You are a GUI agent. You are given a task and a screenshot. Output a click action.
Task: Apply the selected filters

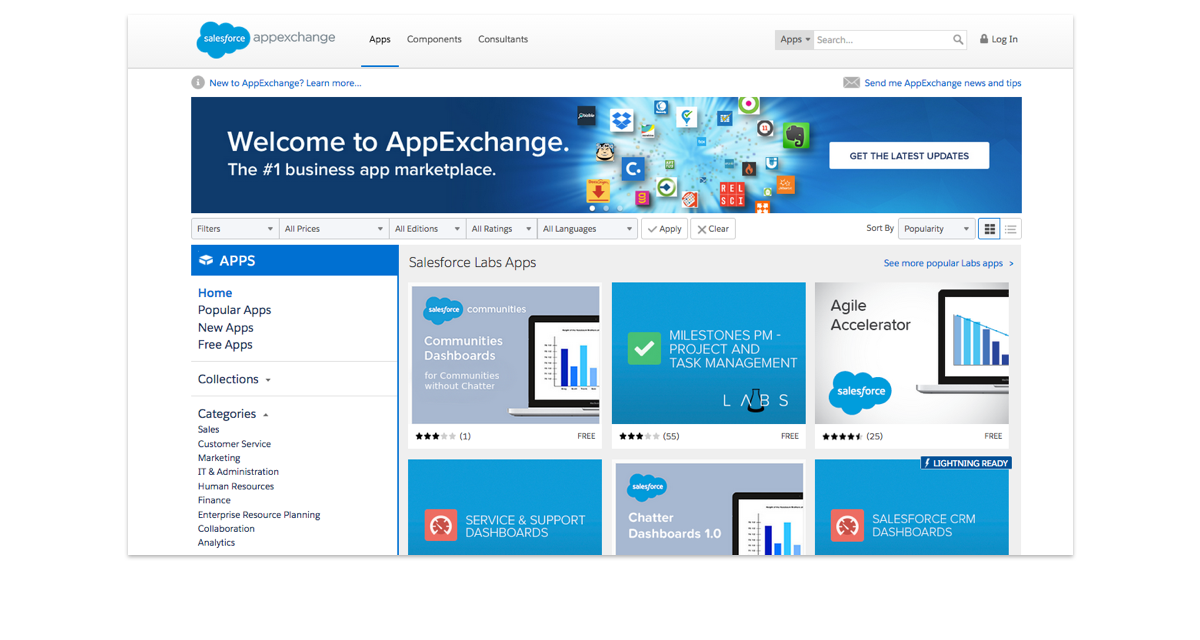pyautogui.click(x=664, y=229)
